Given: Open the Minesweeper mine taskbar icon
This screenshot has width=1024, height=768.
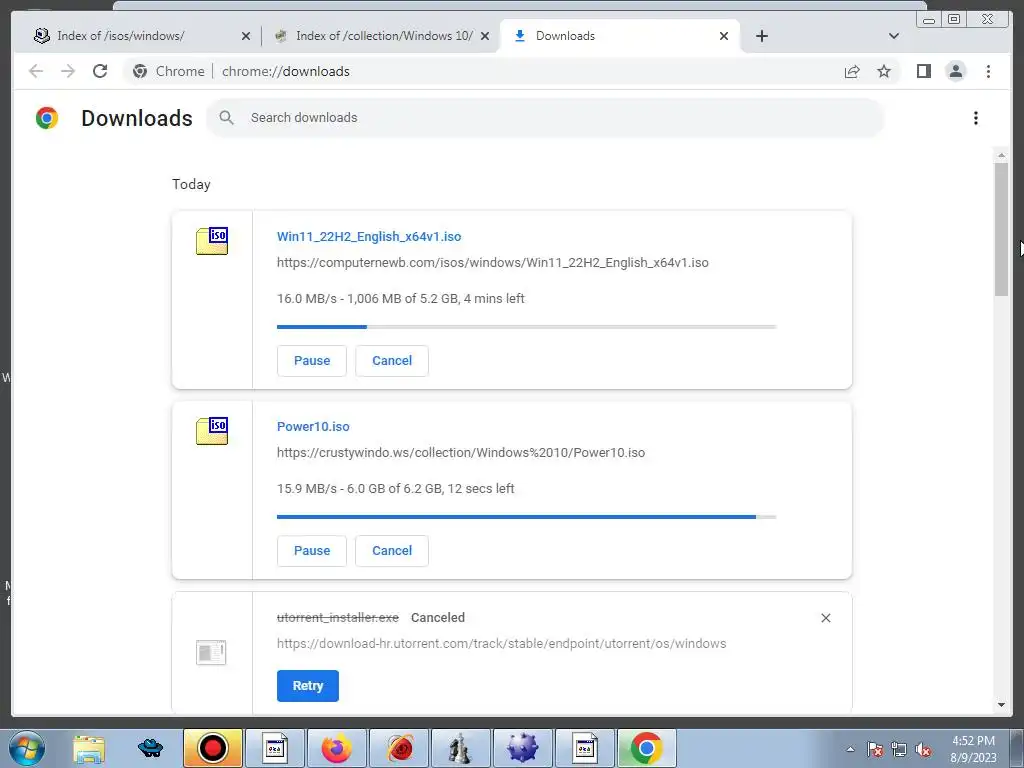Looking at the screenshot, I should (x=522, y=748).
